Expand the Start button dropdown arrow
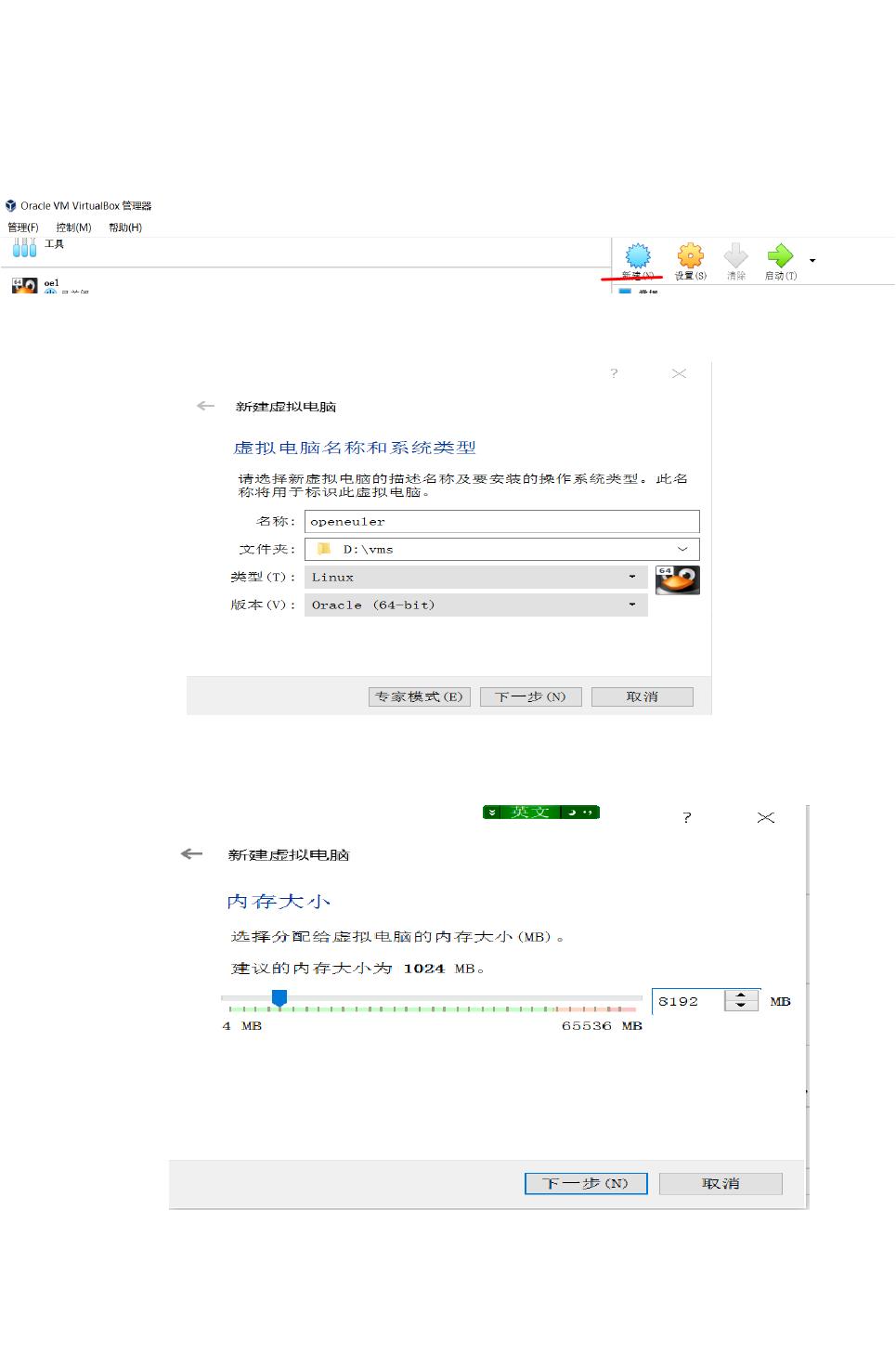 pos(812,261)
